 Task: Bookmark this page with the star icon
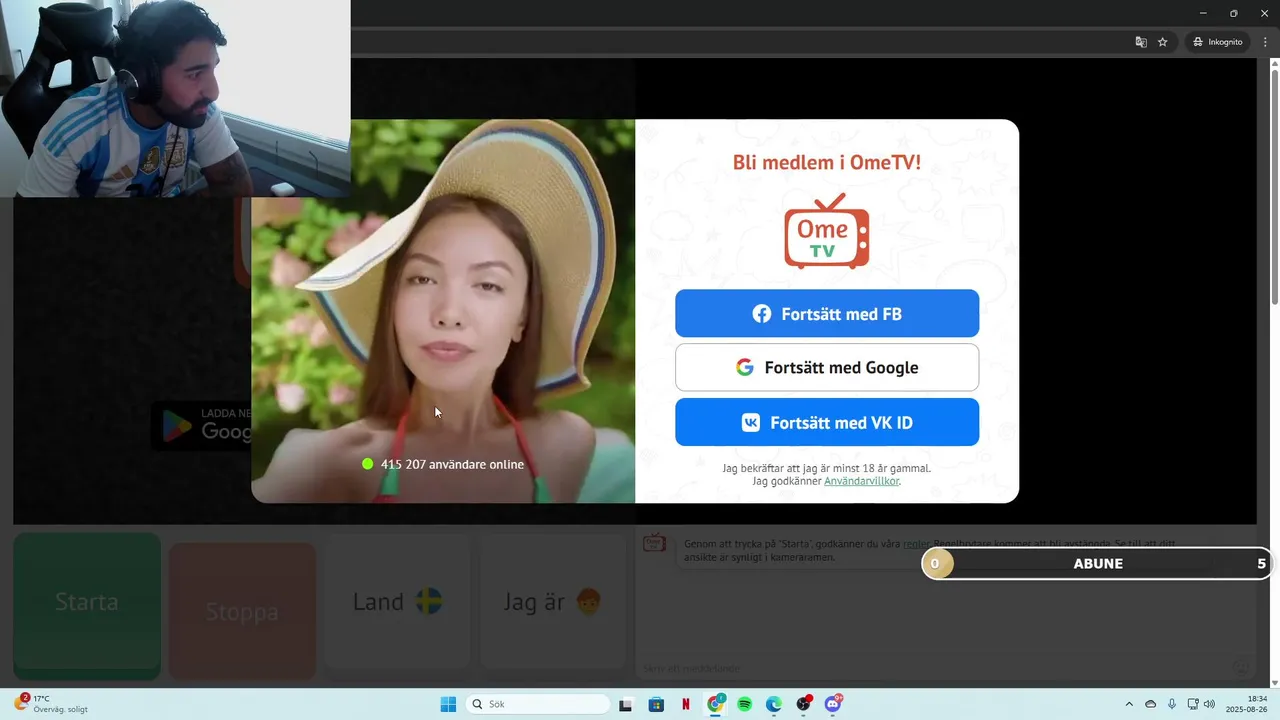1163,42
